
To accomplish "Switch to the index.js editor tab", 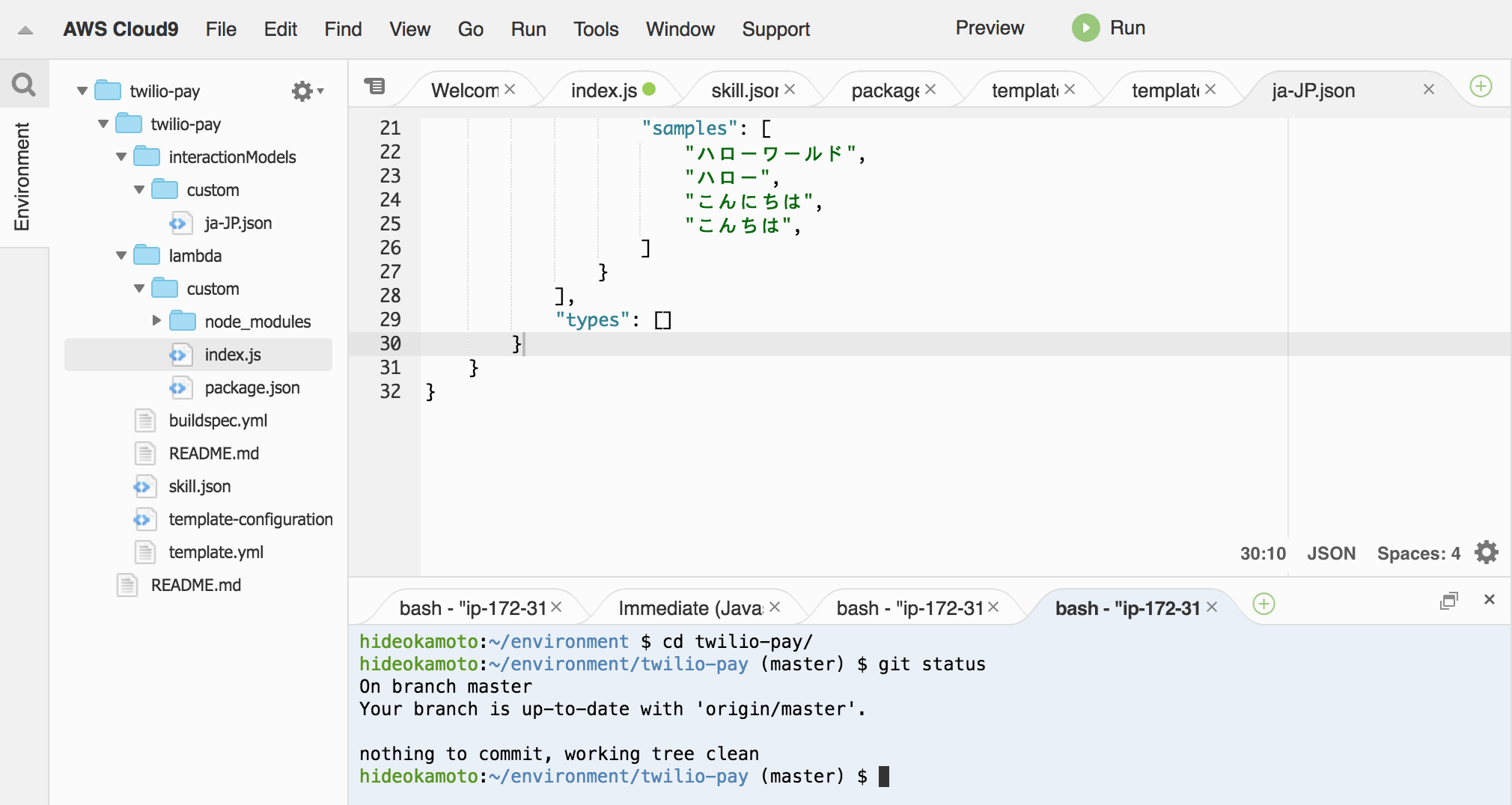I will click(603, 91).
